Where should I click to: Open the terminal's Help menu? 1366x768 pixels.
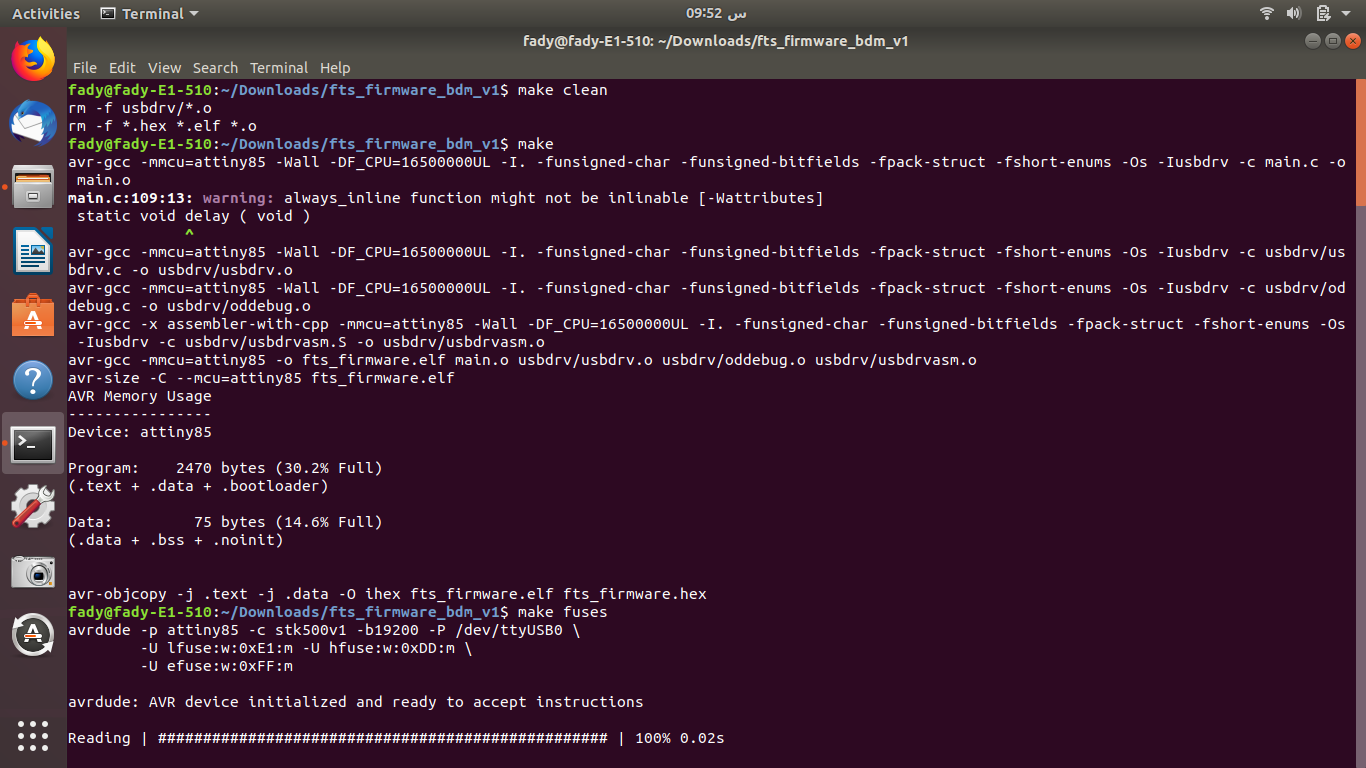[335, 68]
